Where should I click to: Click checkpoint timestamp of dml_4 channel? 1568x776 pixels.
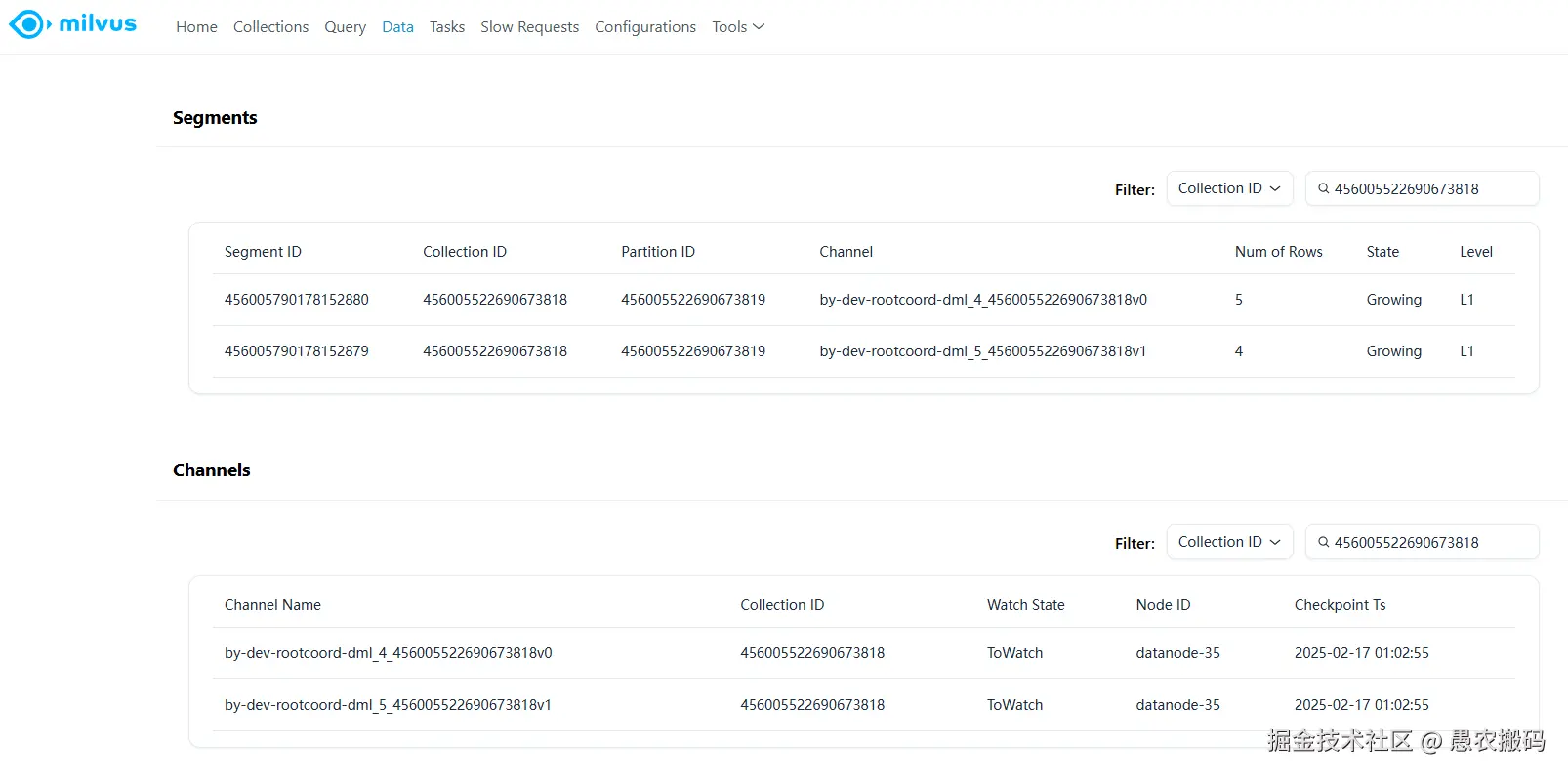click(x=1362, y=653)
